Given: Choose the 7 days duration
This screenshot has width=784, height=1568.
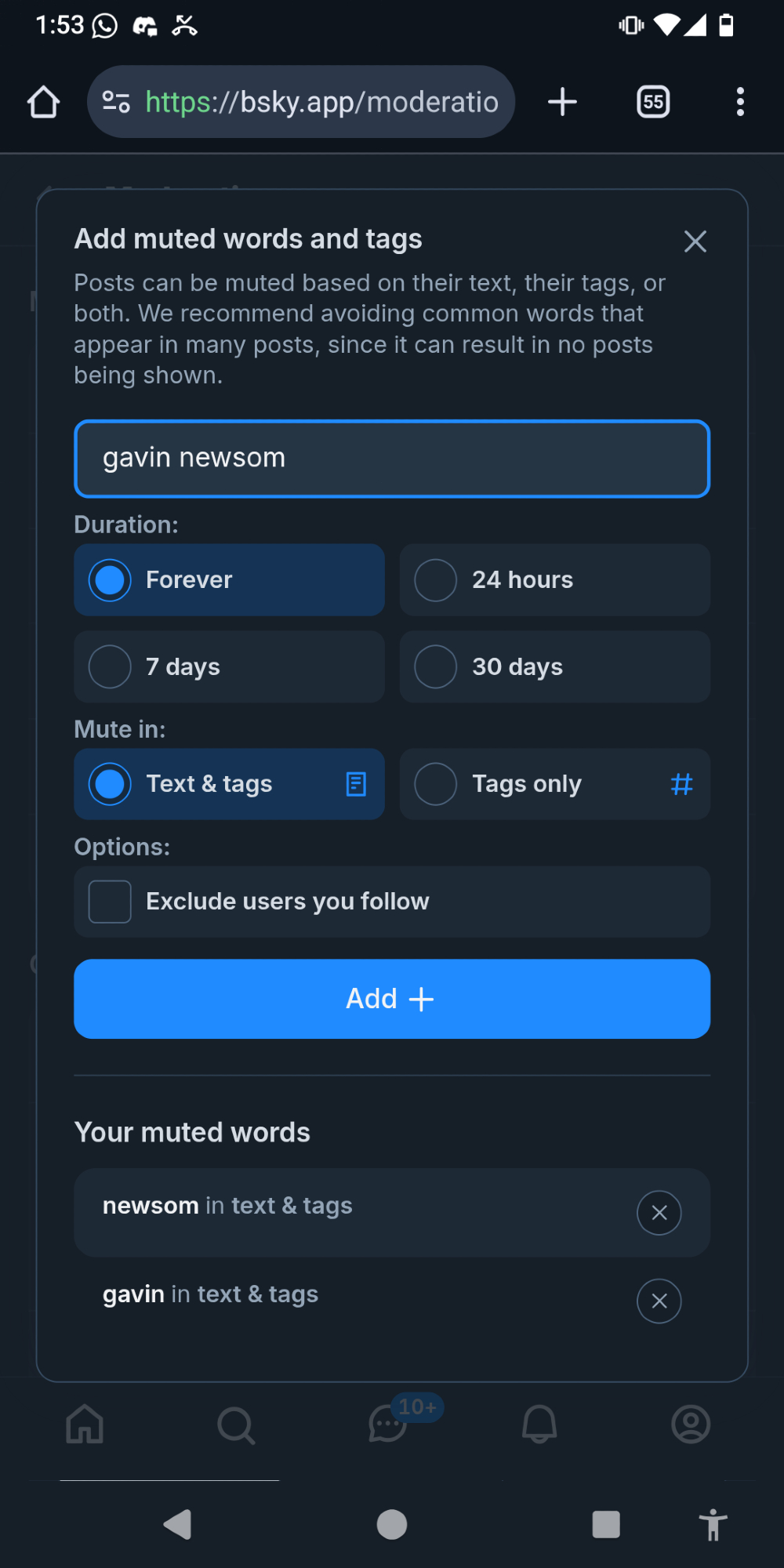Looking at the screenshot, I should click(229, 666).
